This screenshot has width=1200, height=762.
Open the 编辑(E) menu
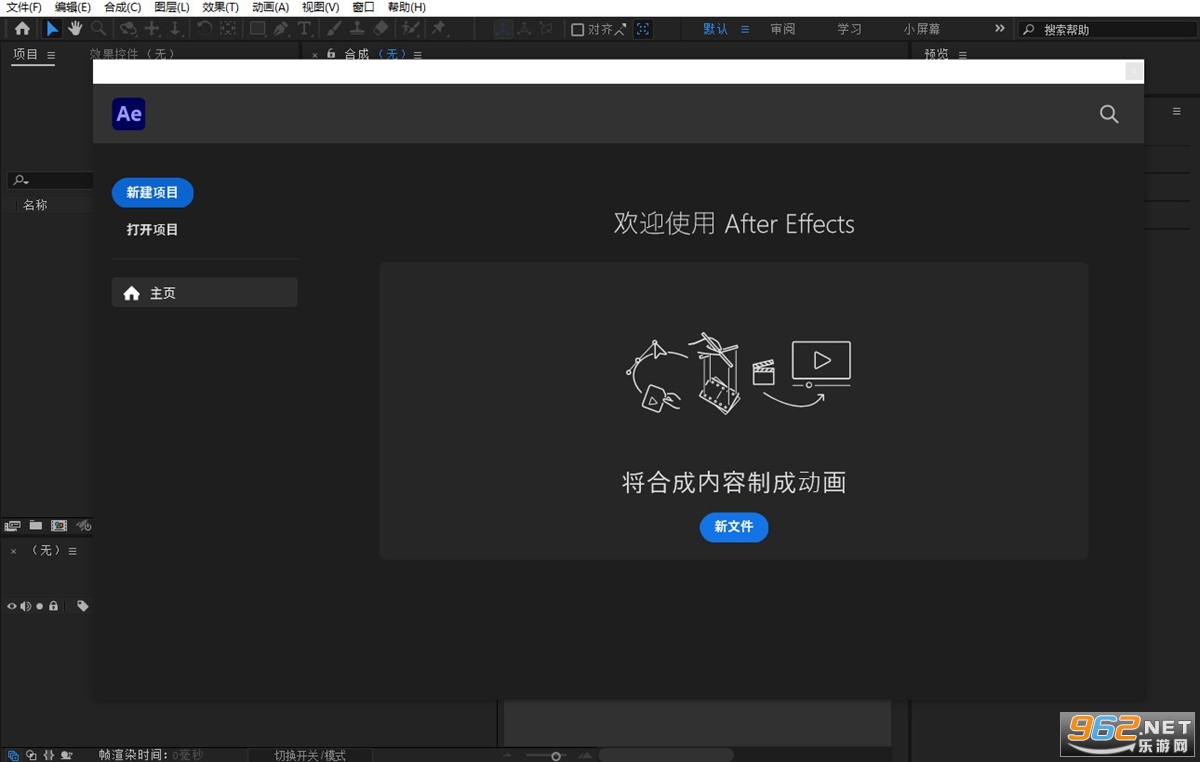73,7
